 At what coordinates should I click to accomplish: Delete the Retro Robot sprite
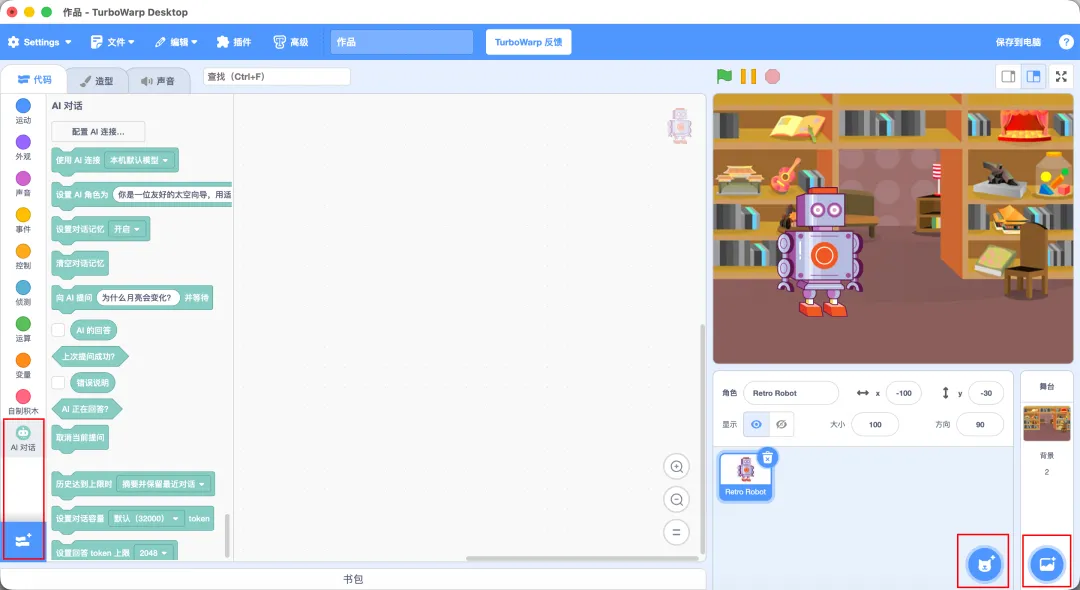[767, 458]
